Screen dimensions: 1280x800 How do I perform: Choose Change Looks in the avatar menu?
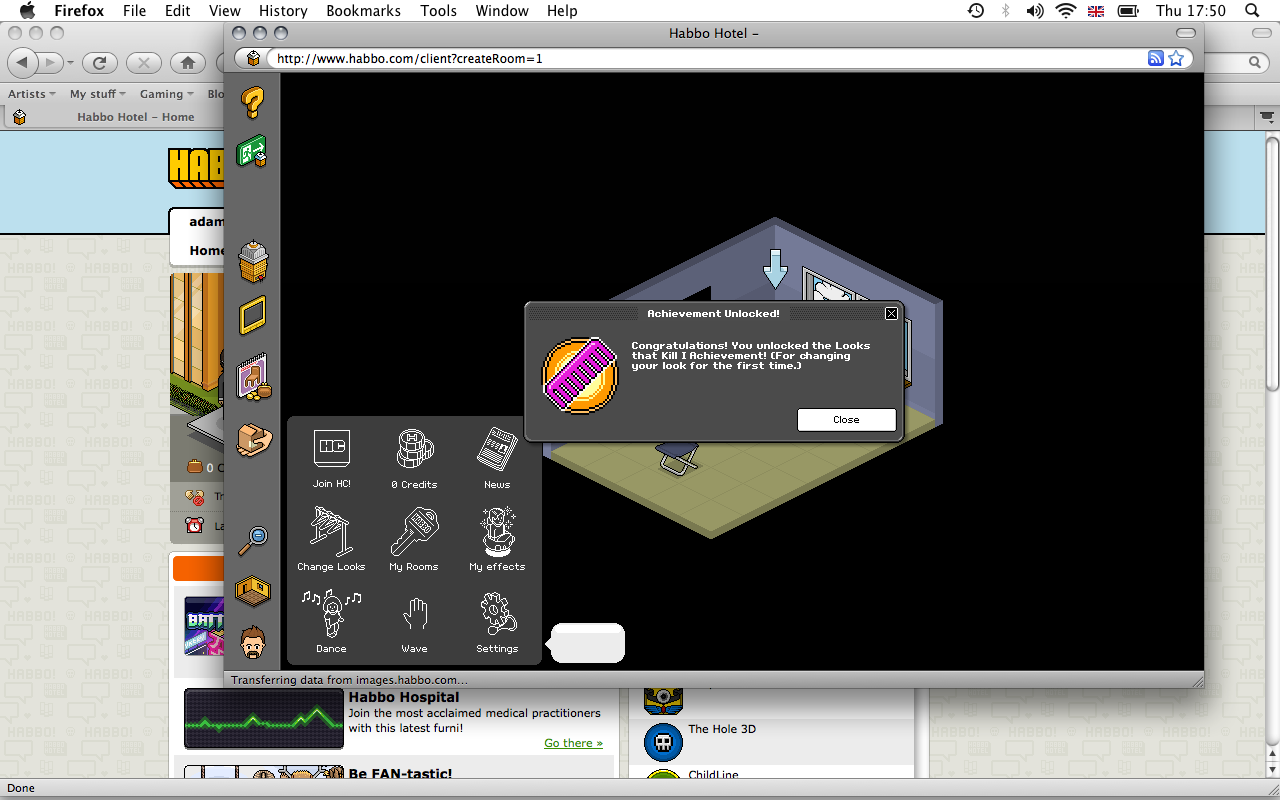pyautogui.click(x=331, y=540)
